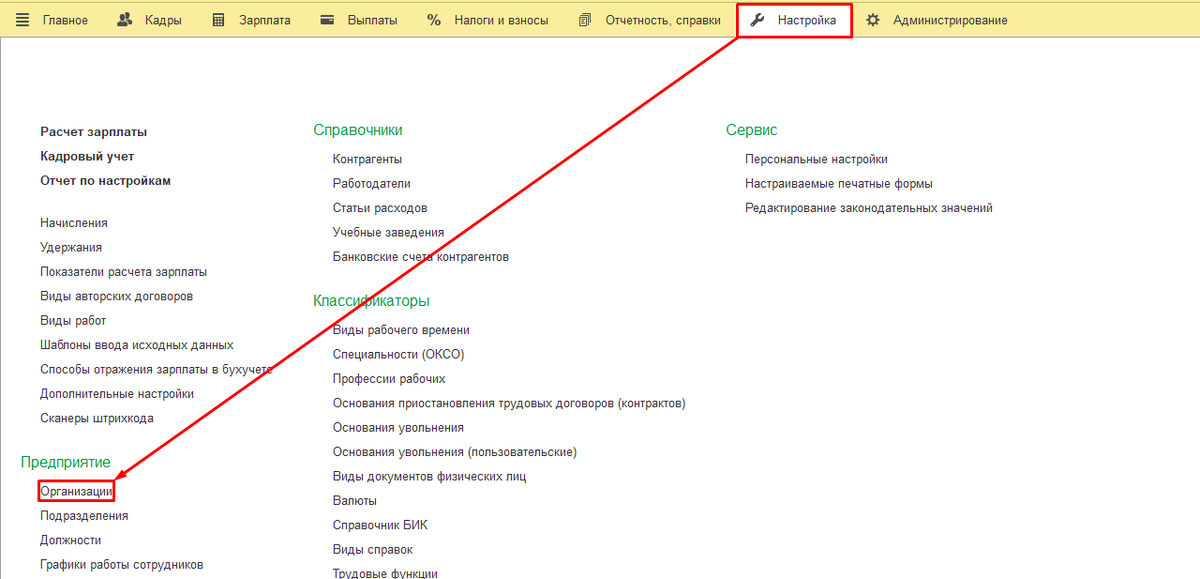Open Профессии рабочих classifier
The width and height of the screenshot is (1200, 579).
389,379
